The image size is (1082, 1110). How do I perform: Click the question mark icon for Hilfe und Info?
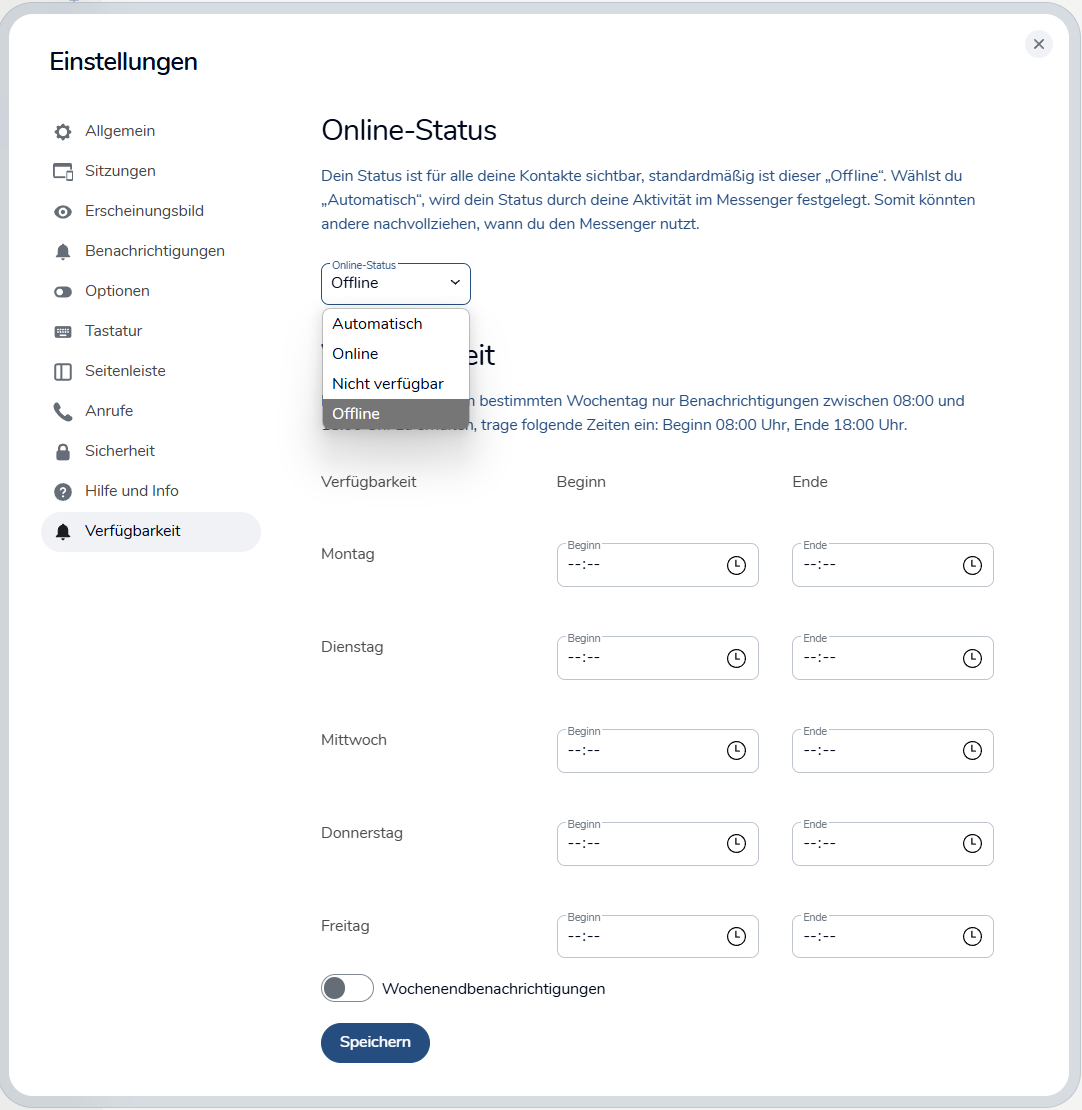click(x=63, y=492)
